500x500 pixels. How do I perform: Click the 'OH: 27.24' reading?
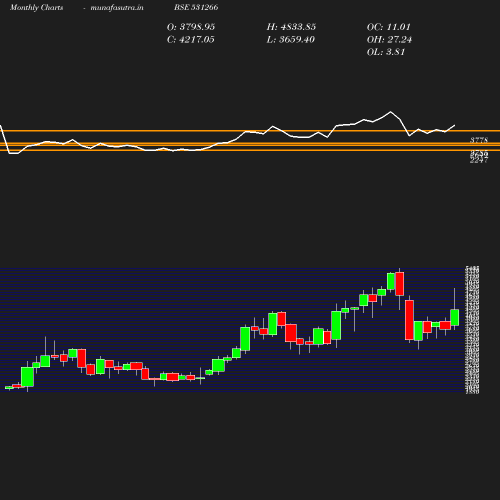(389, 39)
